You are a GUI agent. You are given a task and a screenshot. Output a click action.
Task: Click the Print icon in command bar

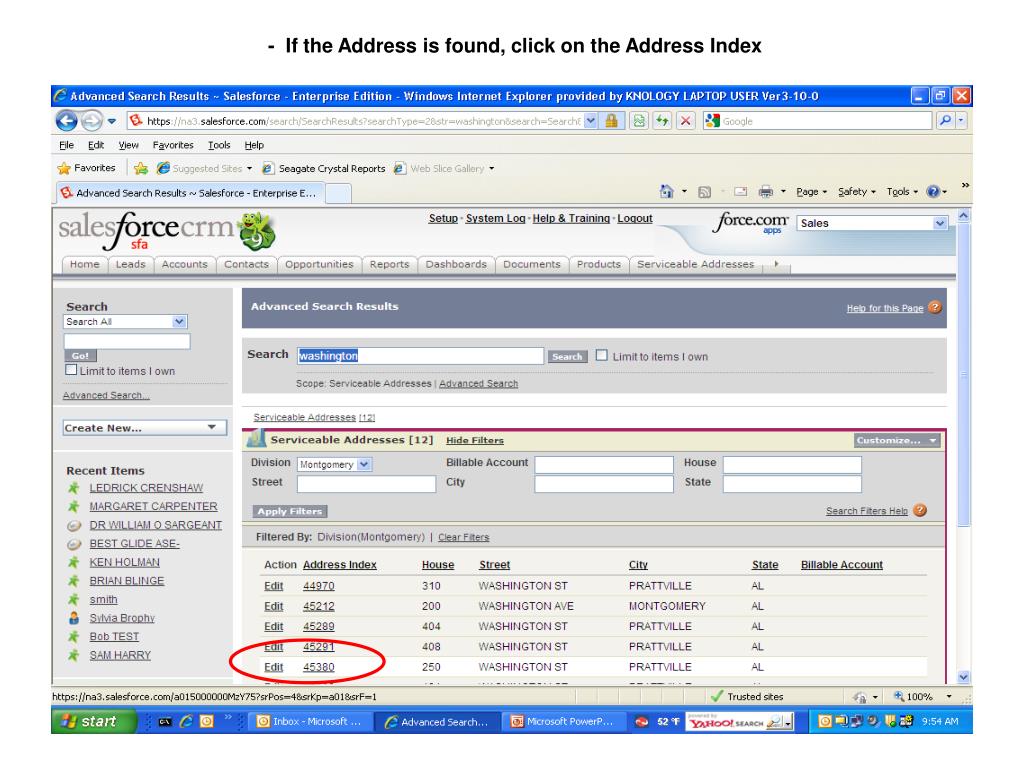(765, 192)
